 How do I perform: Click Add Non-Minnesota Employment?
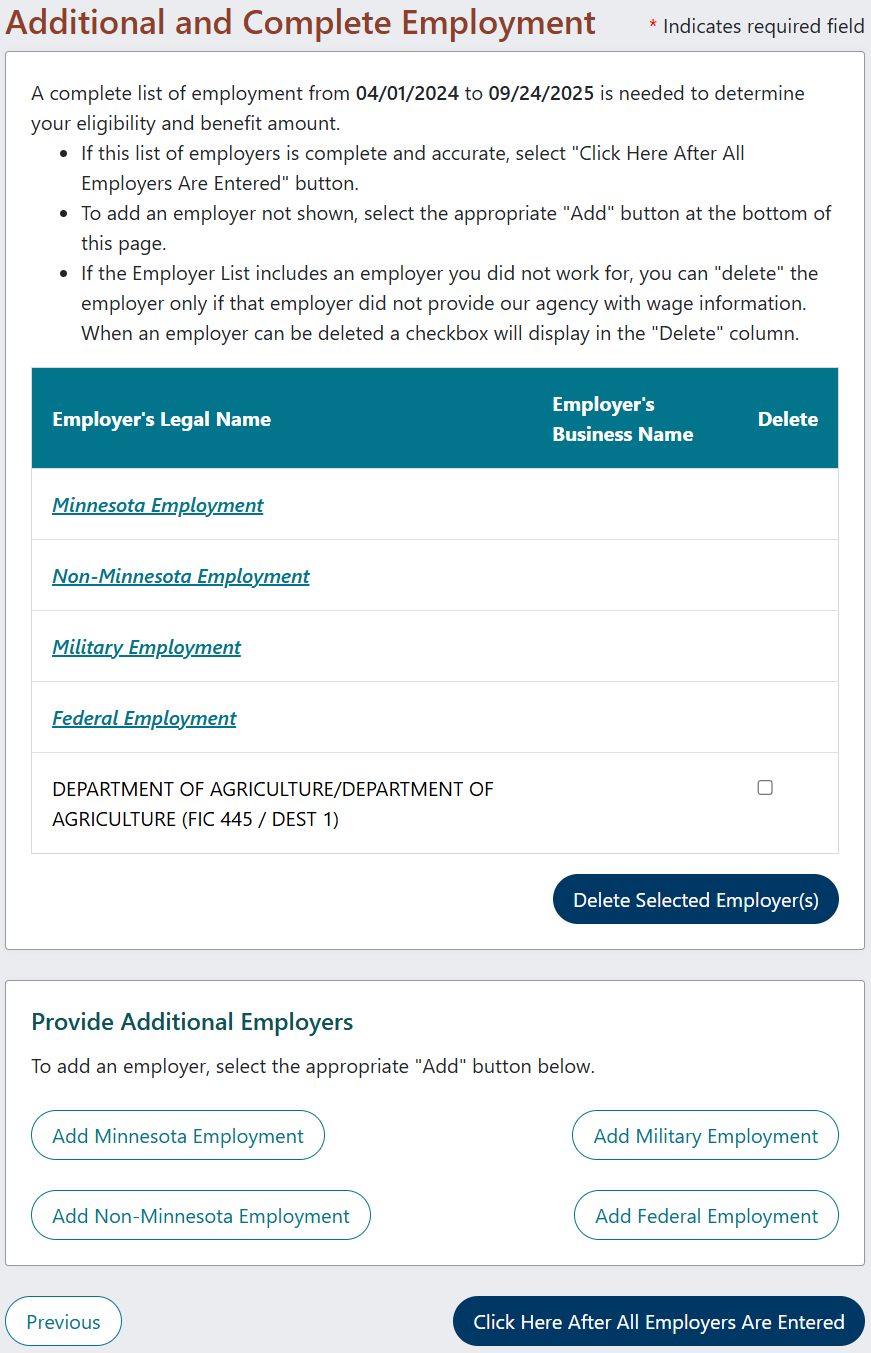coord(200,1215)
